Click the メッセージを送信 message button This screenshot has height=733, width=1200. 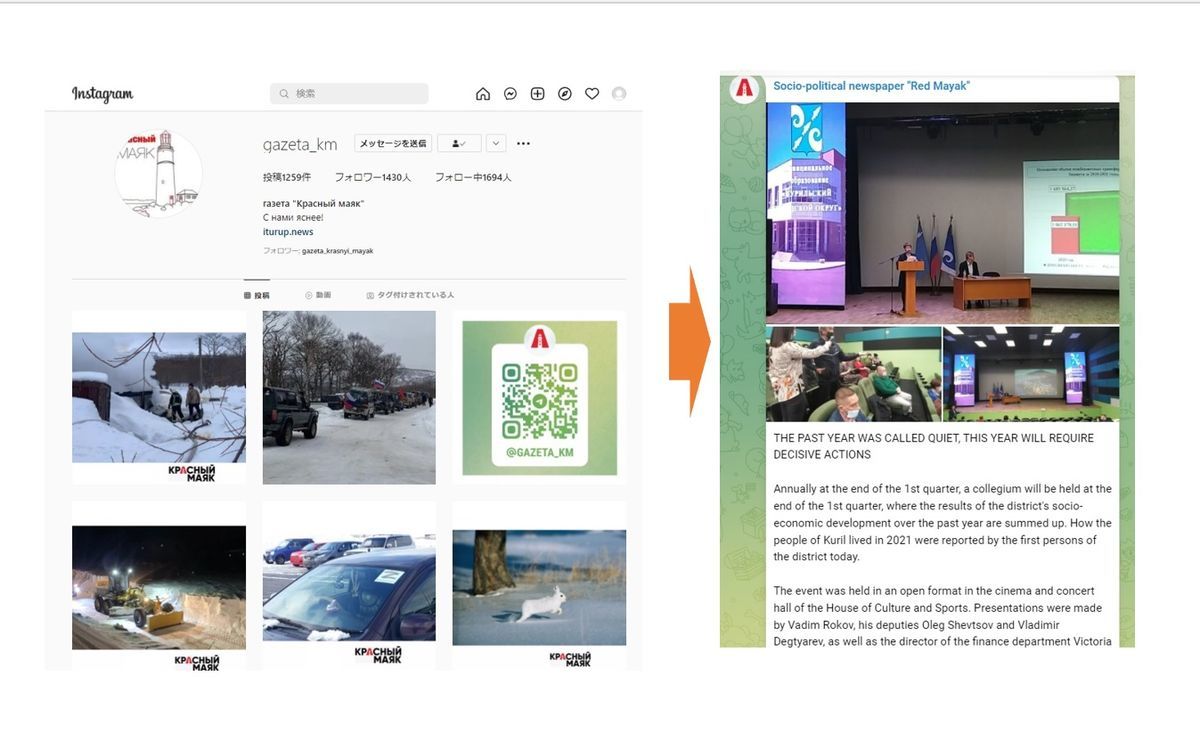tap(393, 144)
